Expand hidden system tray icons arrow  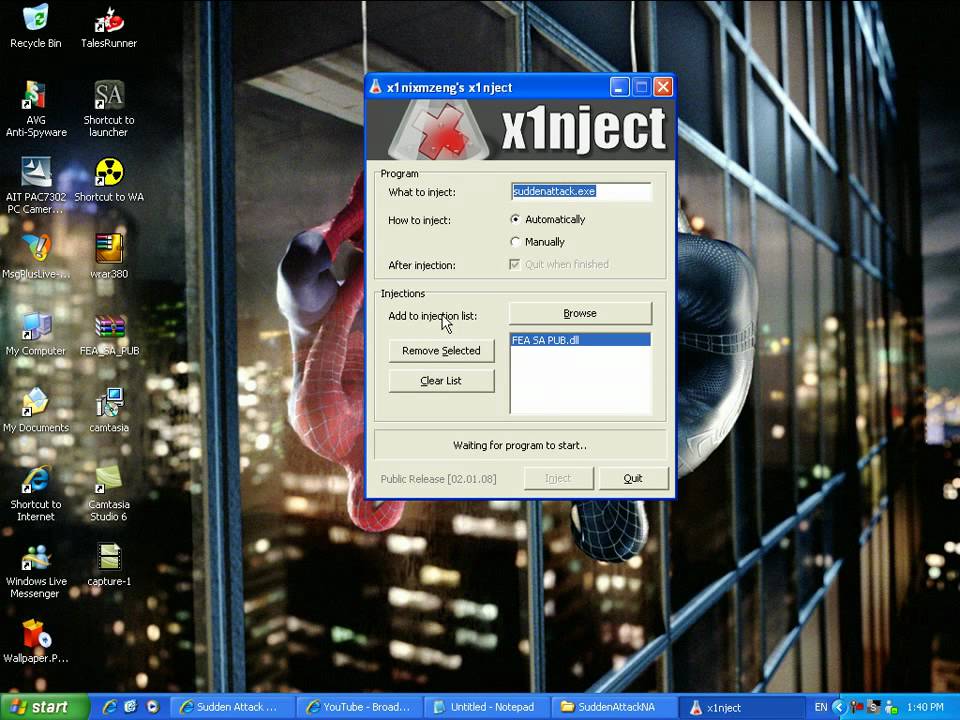click(839, 707)
